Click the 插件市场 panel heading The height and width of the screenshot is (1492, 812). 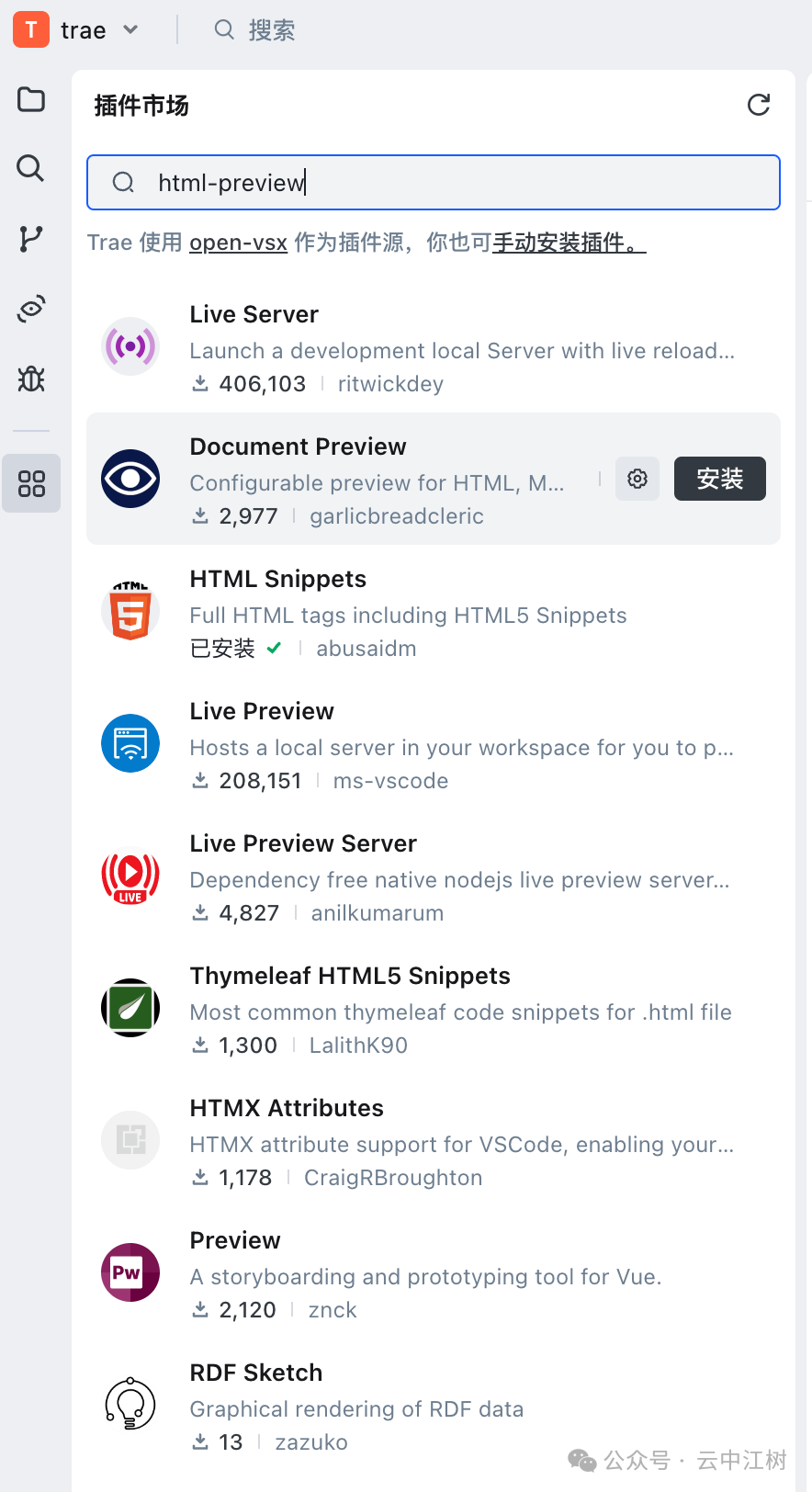(141, 106)
